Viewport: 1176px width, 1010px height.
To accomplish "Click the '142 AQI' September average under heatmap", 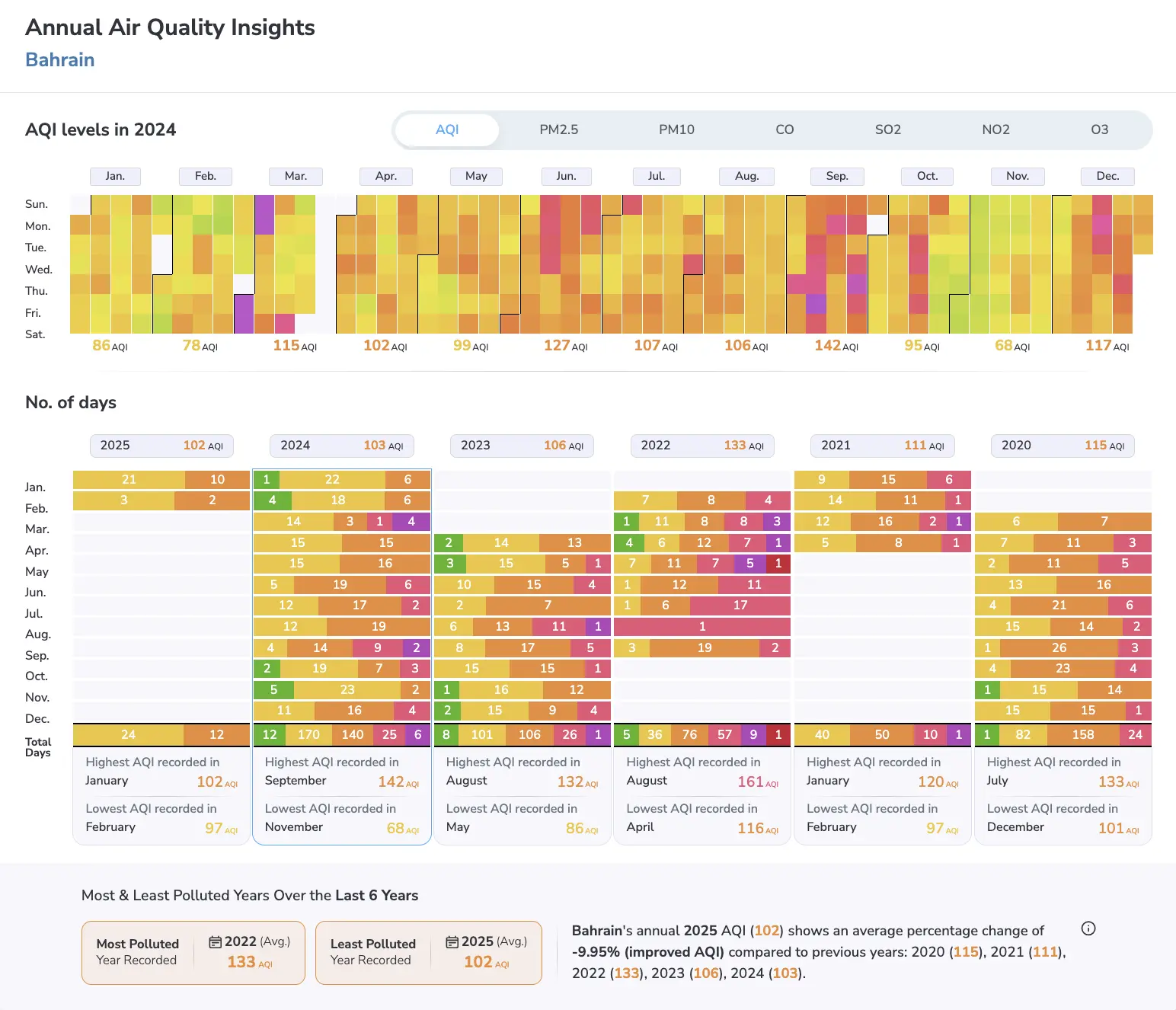I will [x=836, y=346].
